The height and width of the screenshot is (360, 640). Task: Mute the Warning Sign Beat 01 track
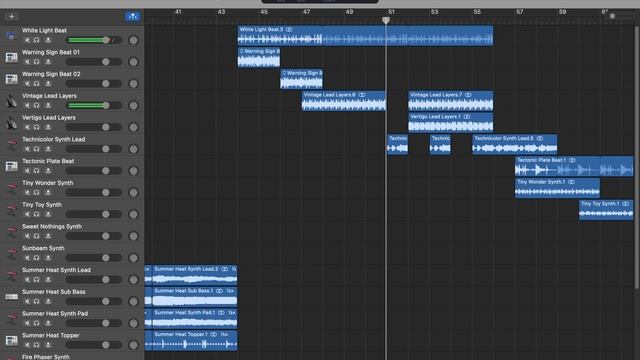coord(27,62)
